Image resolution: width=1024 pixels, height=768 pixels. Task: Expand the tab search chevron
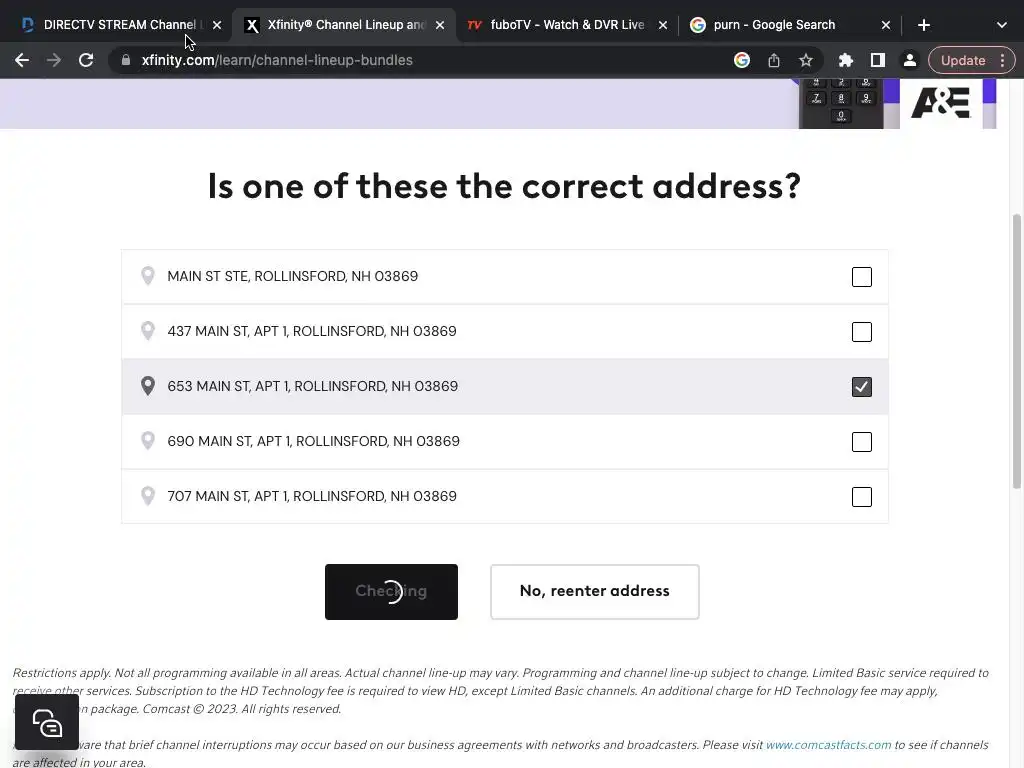tap(1001, 25)
